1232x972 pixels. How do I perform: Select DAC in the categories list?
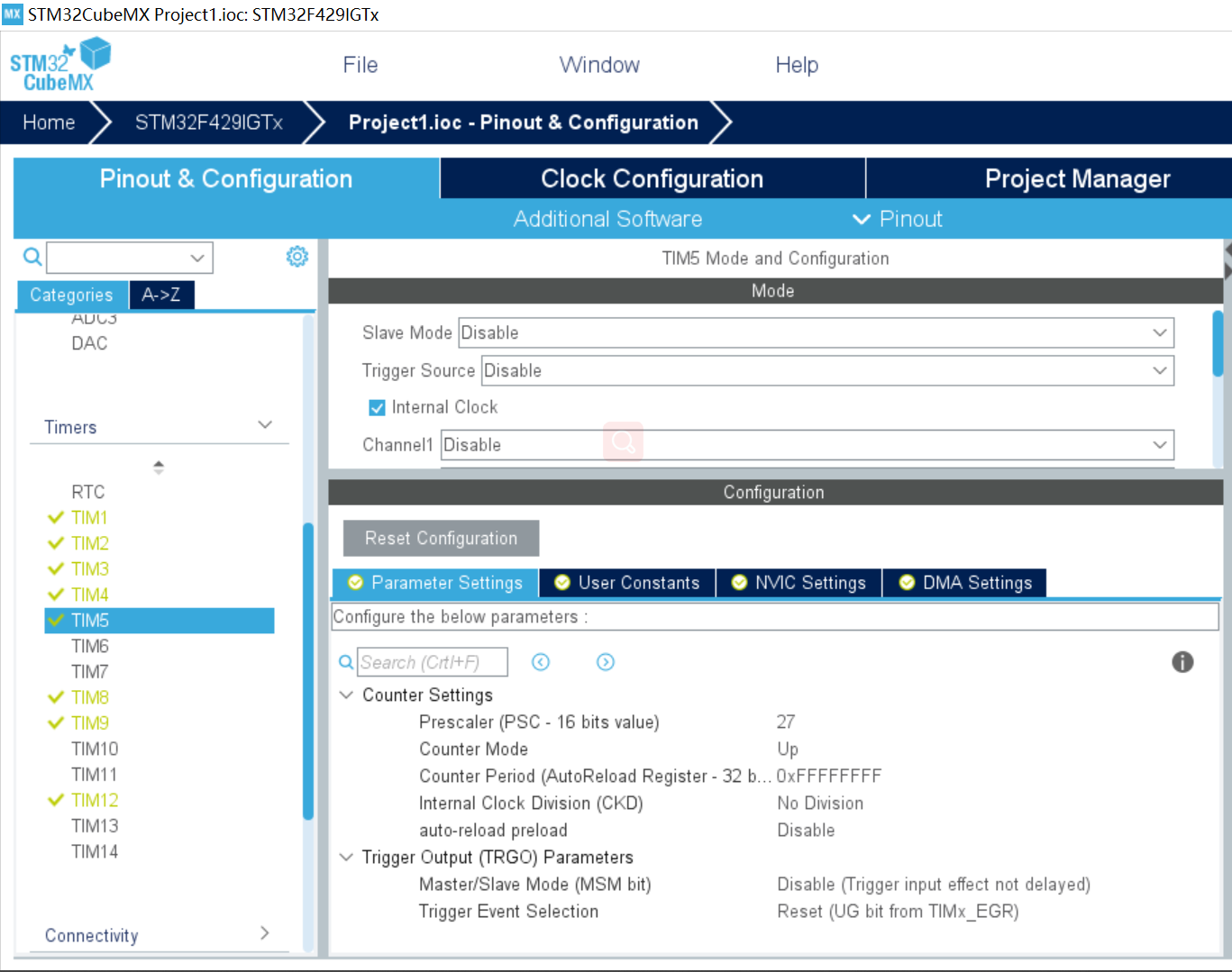pyautogui.click(x=89, y=343)
